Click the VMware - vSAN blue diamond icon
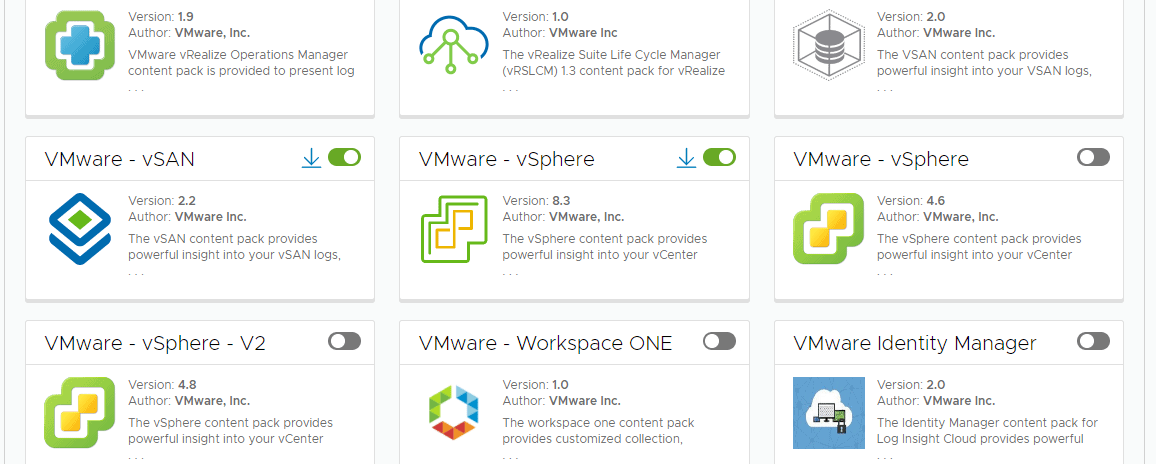Viewport: 1156px width, 464px height. coord(80,229)
